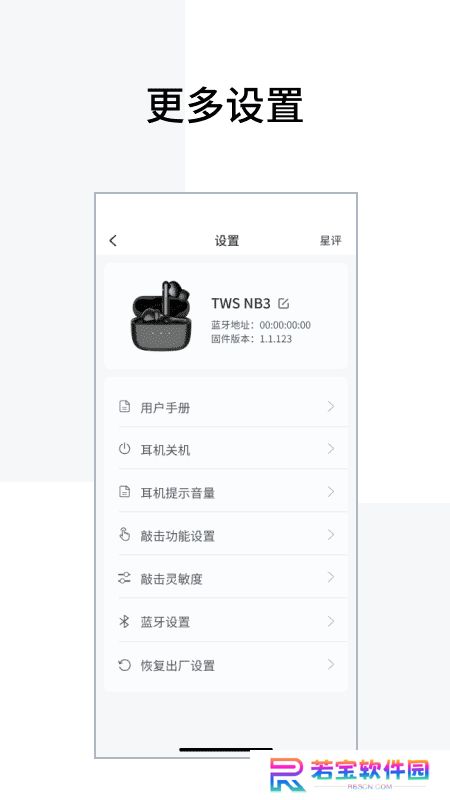Viewport: 450px width, 800px height.
Task: Open the 蓝牙设置 menu item
Action: [x=226, y=621]
